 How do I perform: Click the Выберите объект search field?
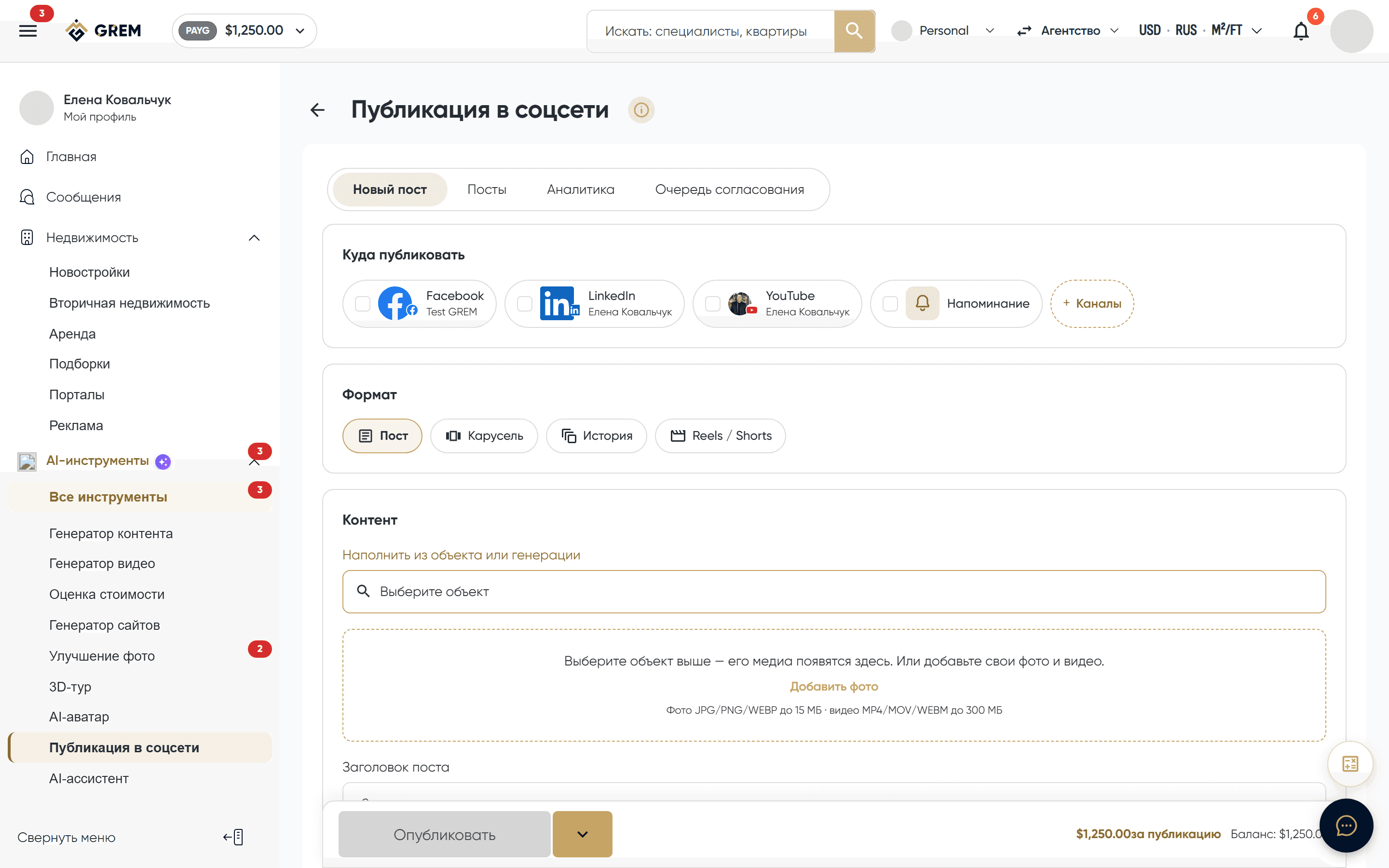[834, 591]
